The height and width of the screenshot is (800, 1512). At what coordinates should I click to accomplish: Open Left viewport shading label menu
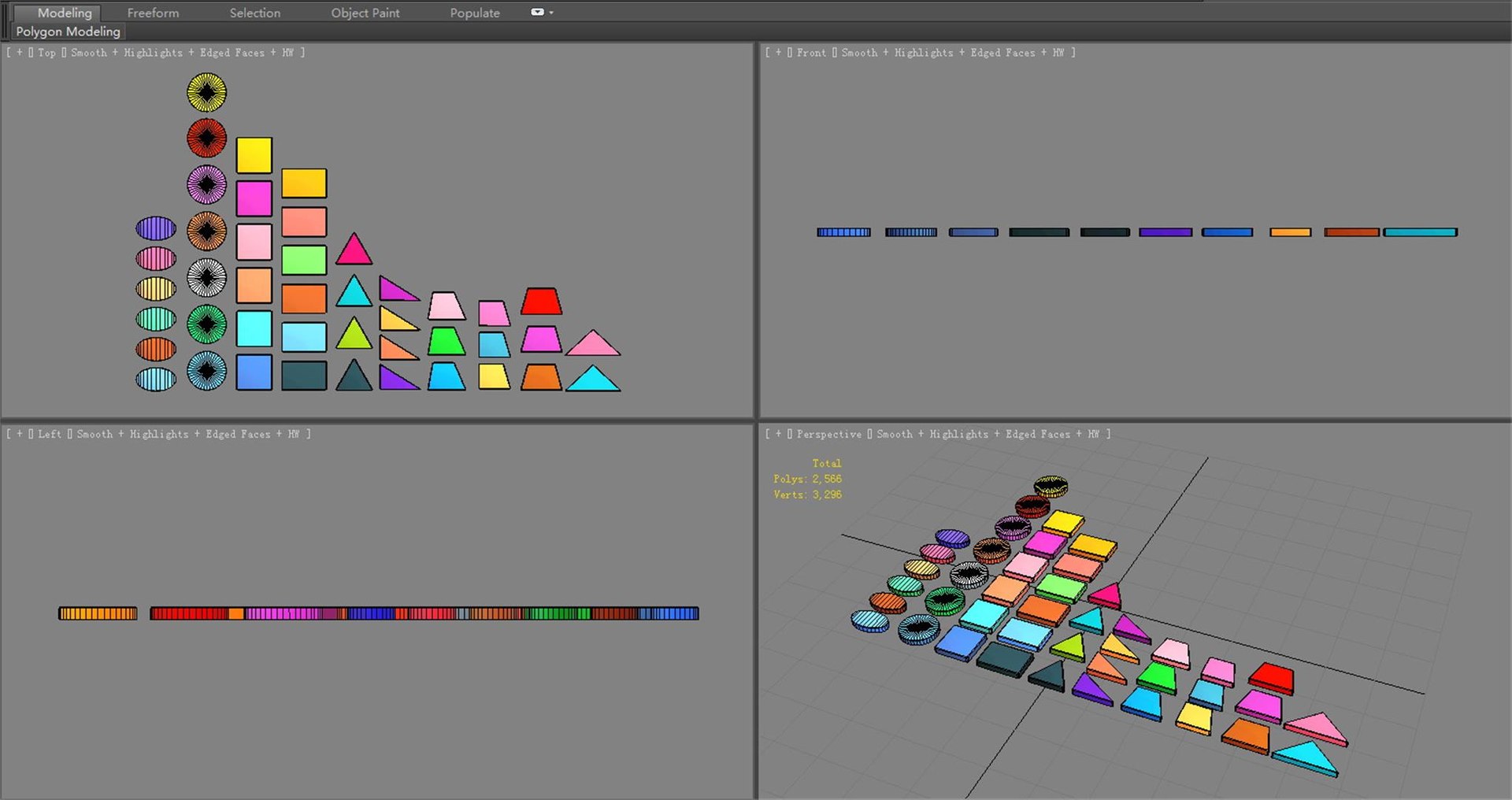(x=188, y=434)
